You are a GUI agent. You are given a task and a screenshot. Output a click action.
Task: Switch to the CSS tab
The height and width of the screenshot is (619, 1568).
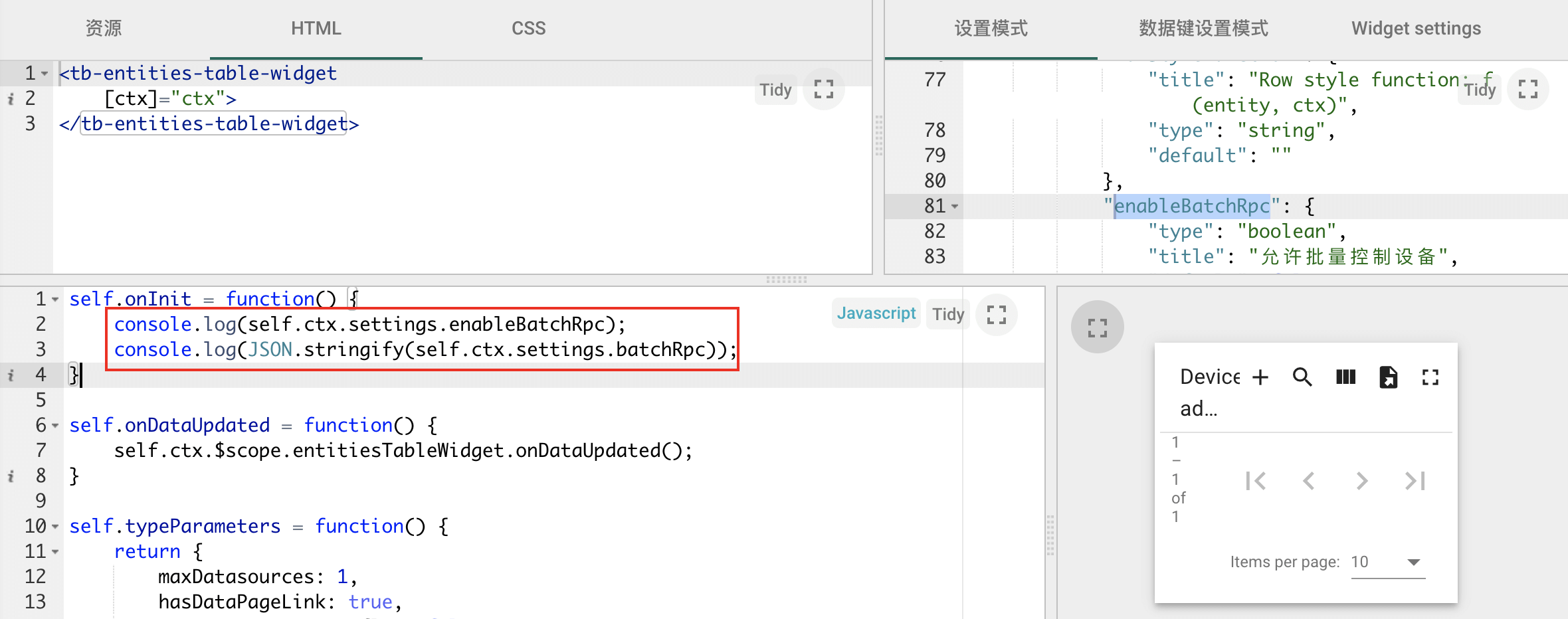[528, 29]
